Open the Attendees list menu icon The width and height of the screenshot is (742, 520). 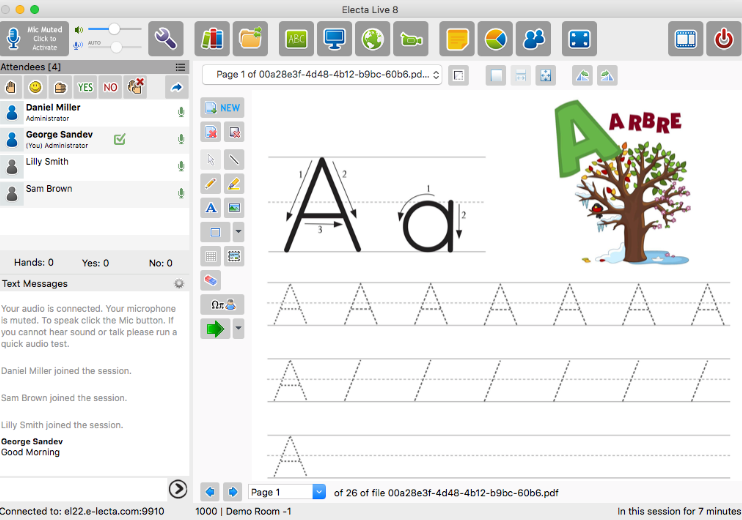tap(180, 67)
